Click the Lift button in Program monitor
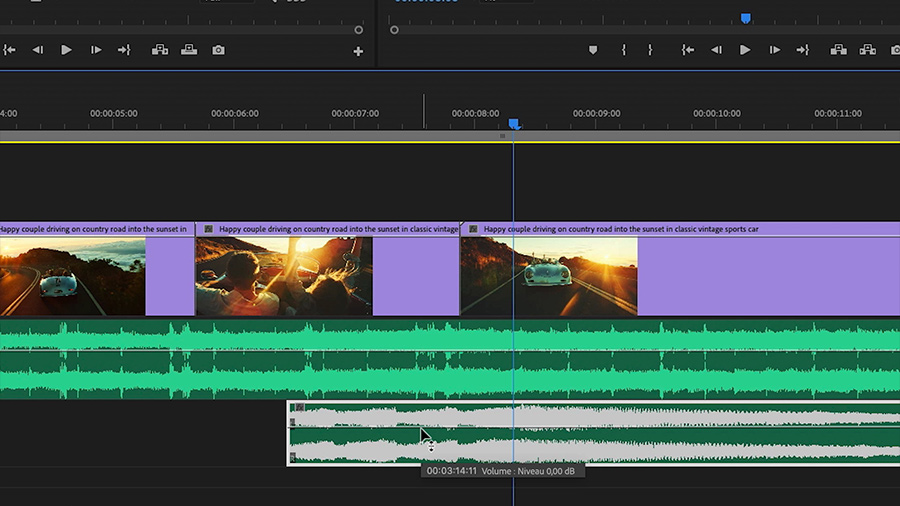Viewport: 900px width, 506px height. [x=838, y=50]
